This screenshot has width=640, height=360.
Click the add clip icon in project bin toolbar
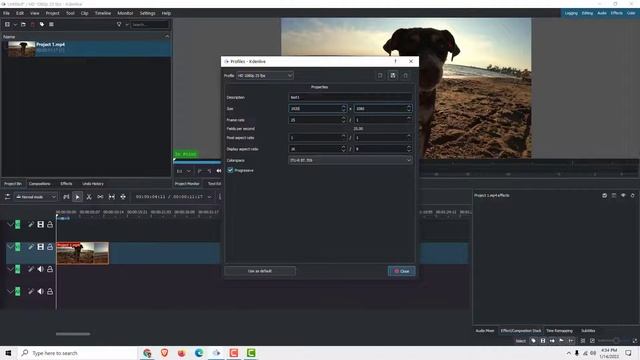pos(7,24)
